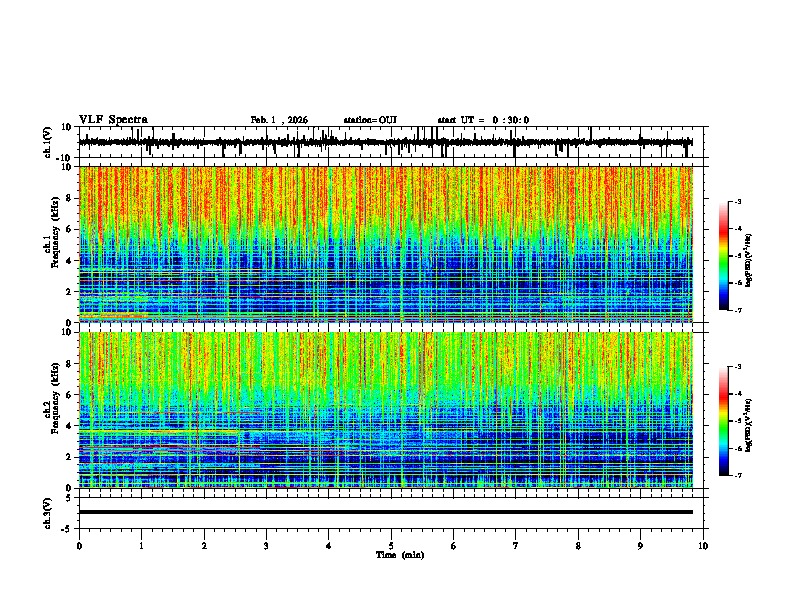
Task: Click the "VLF Spectra" plot title
Action: 113,120
